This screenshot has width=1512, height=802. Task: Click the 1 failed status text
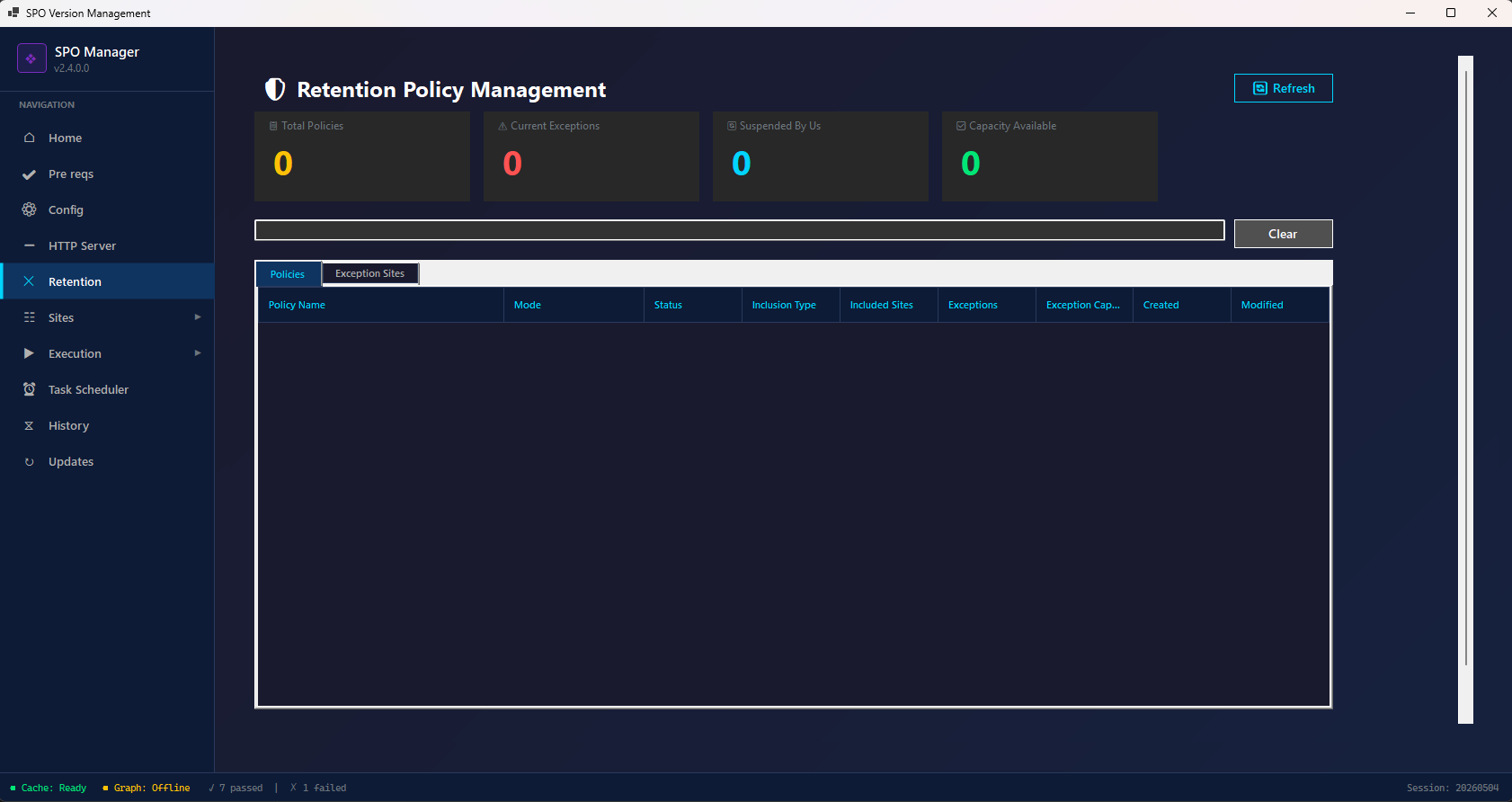tap(318, 788)
